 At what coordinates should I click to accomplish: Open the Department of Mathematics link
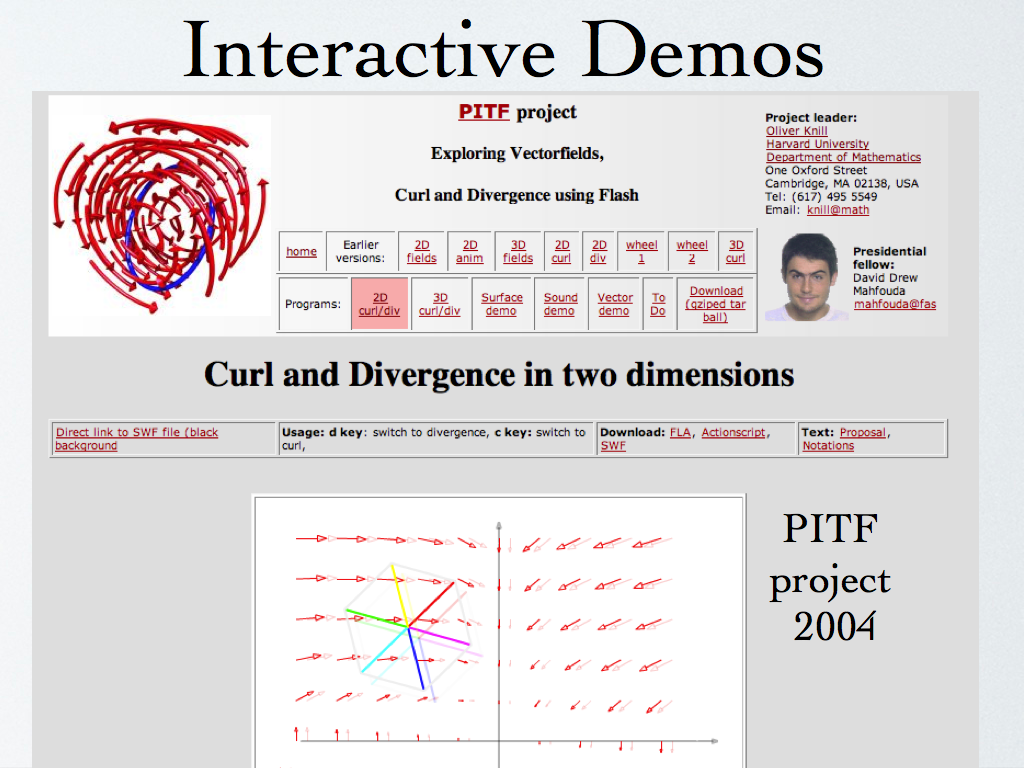tap(843, 157)
